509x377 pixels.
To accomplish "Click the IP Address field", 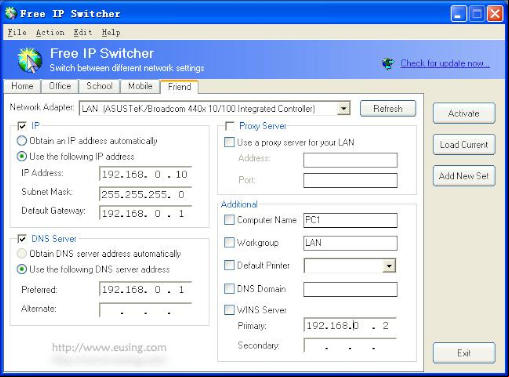I will point(146,174).
